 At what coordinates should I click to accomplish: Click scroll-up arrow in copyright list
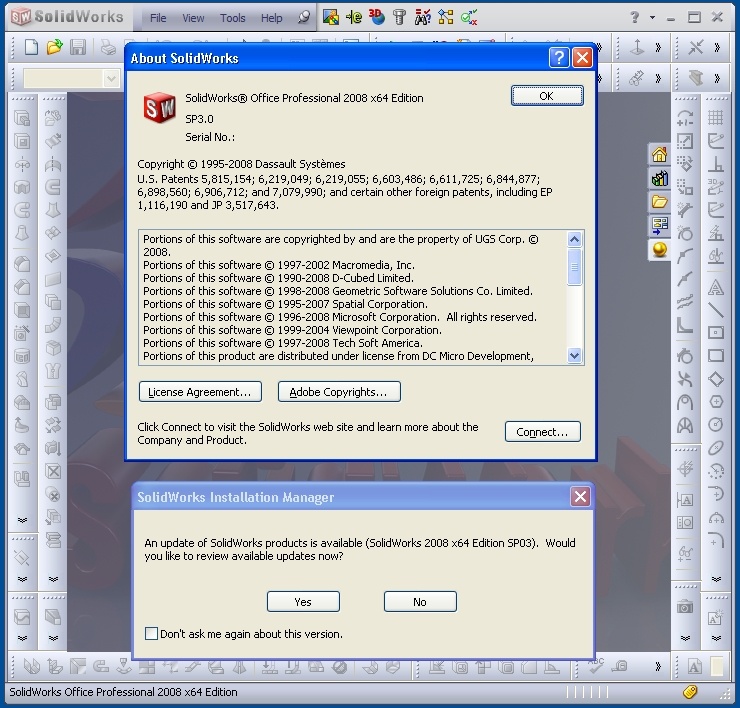coord(574,239)
